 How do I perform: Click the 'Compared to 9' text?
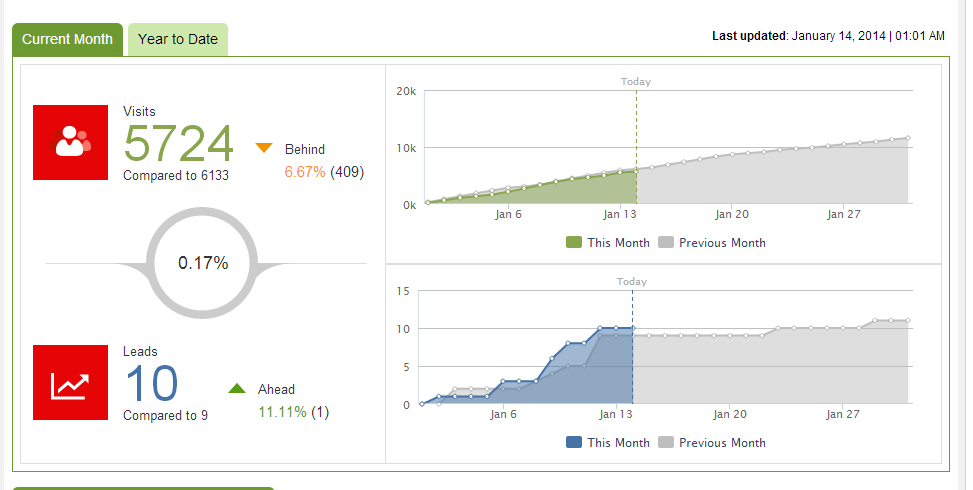coord(165,416)
